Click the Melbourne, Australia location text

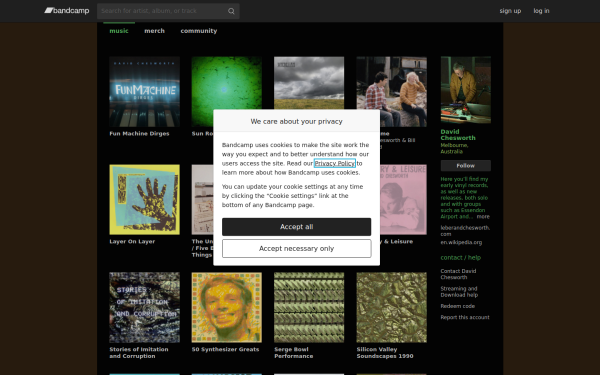454,148
